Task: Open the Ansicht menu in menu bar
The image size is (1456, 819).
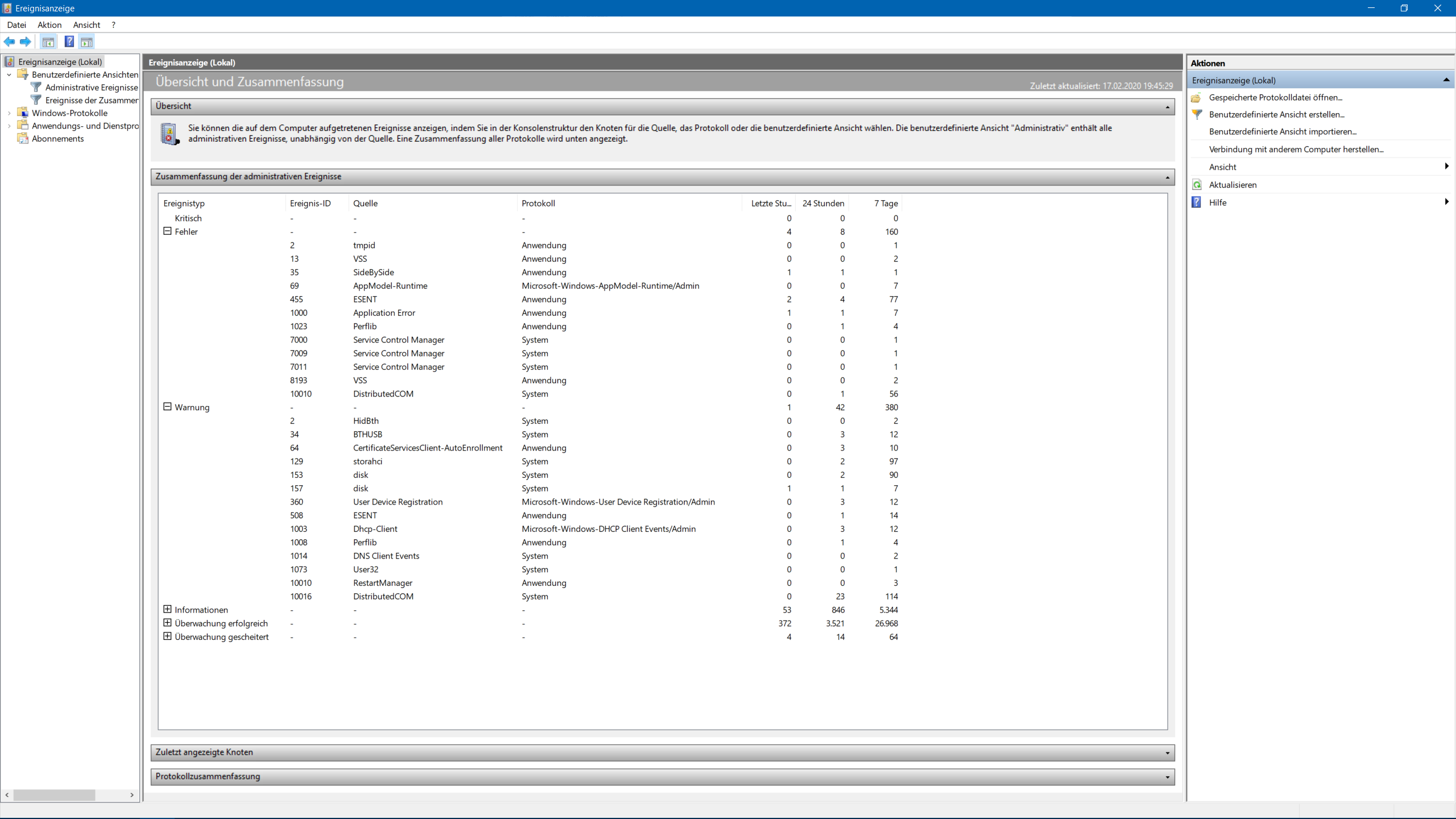Action: pyautogui.click(x=86, y=25)
